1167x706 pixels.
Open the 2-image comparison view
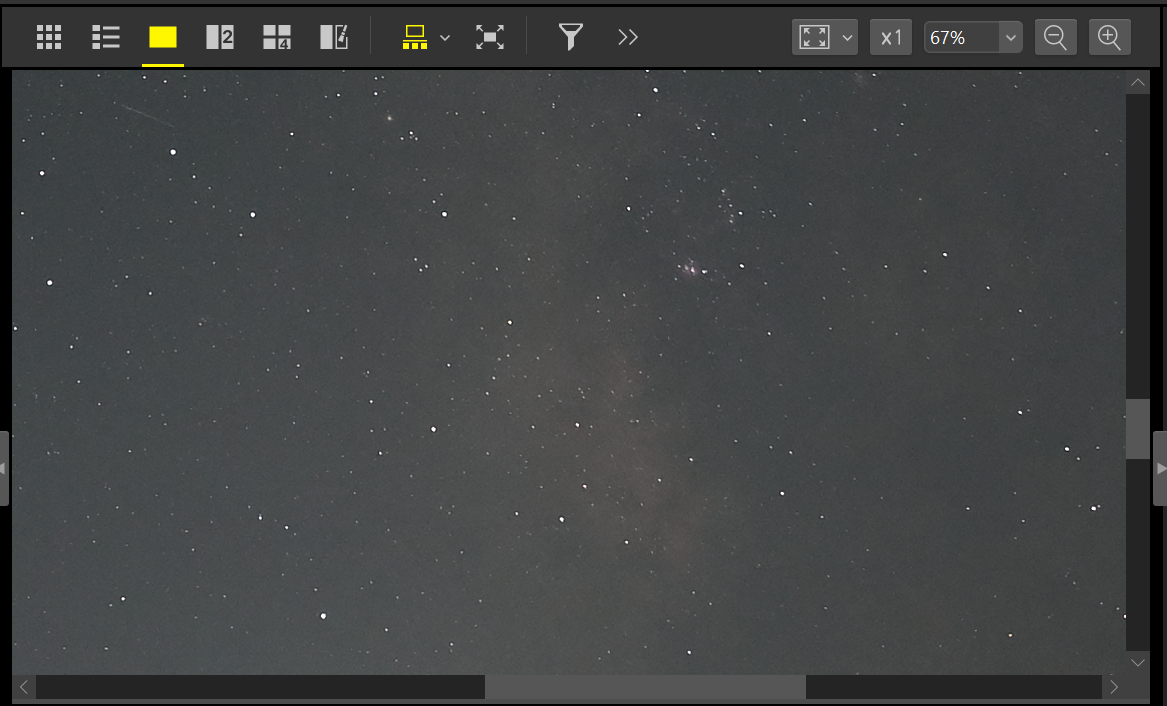[x=219, y=38]
